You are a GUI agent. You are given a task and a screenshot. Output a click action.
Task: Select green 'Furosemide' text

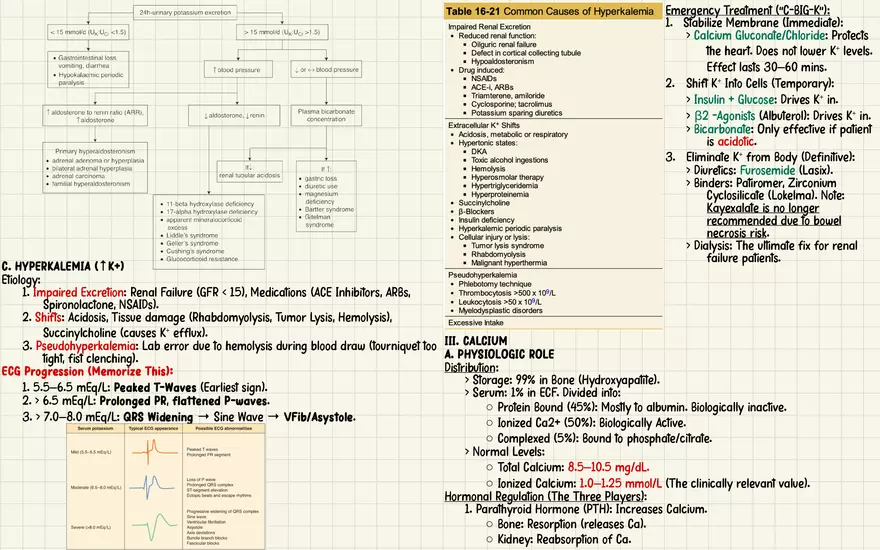(767, 170)
